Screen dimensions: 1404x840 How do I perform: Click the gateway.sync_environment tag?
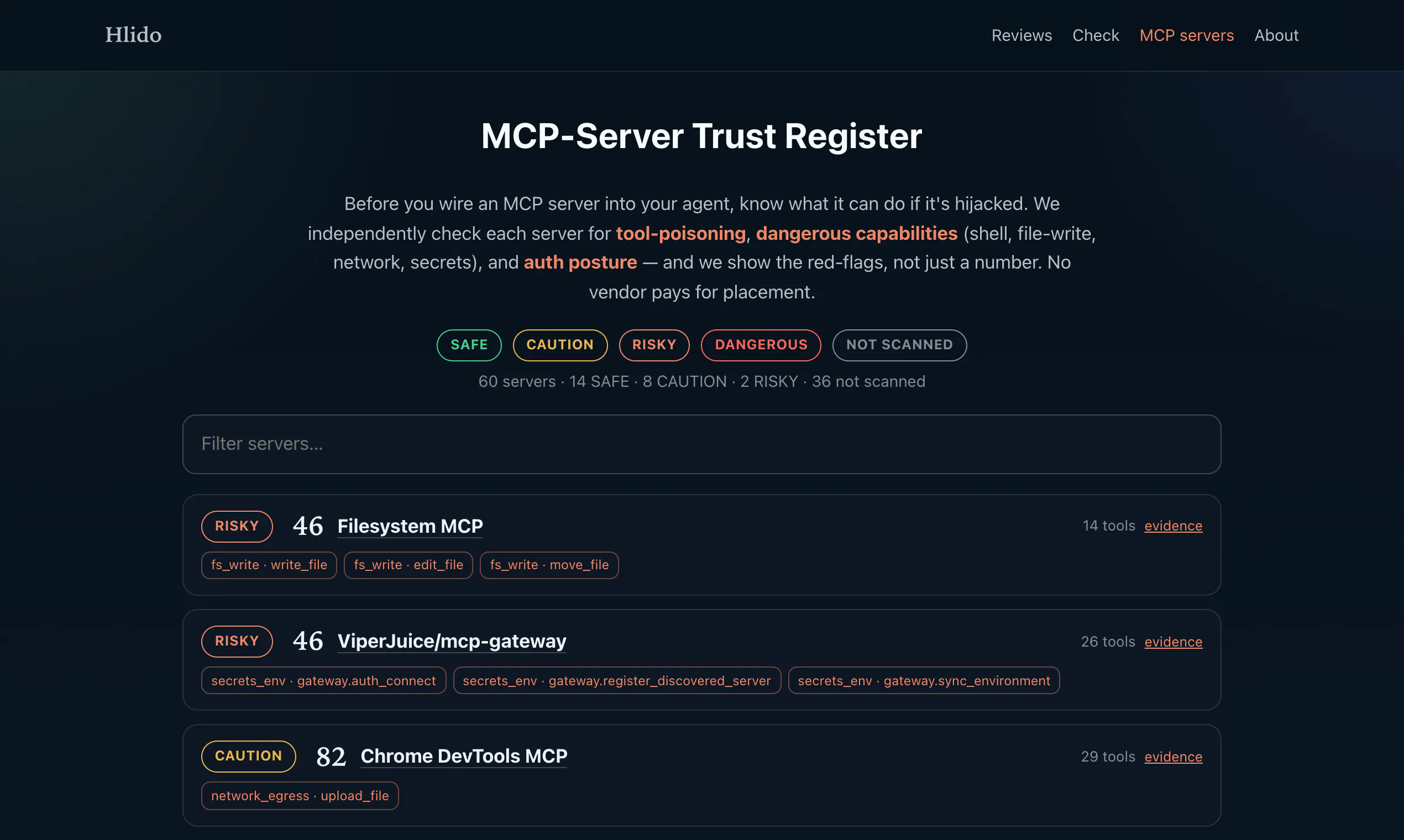[x=923, y=680]
